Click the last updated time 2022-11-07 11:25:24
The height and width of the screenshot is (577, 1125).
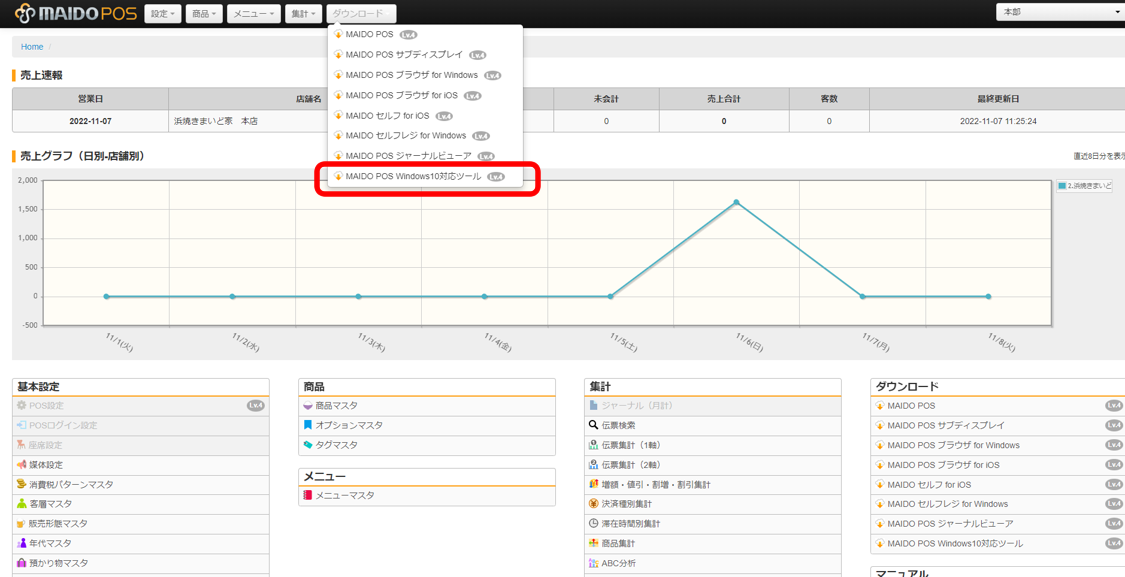tap(998, 121)
